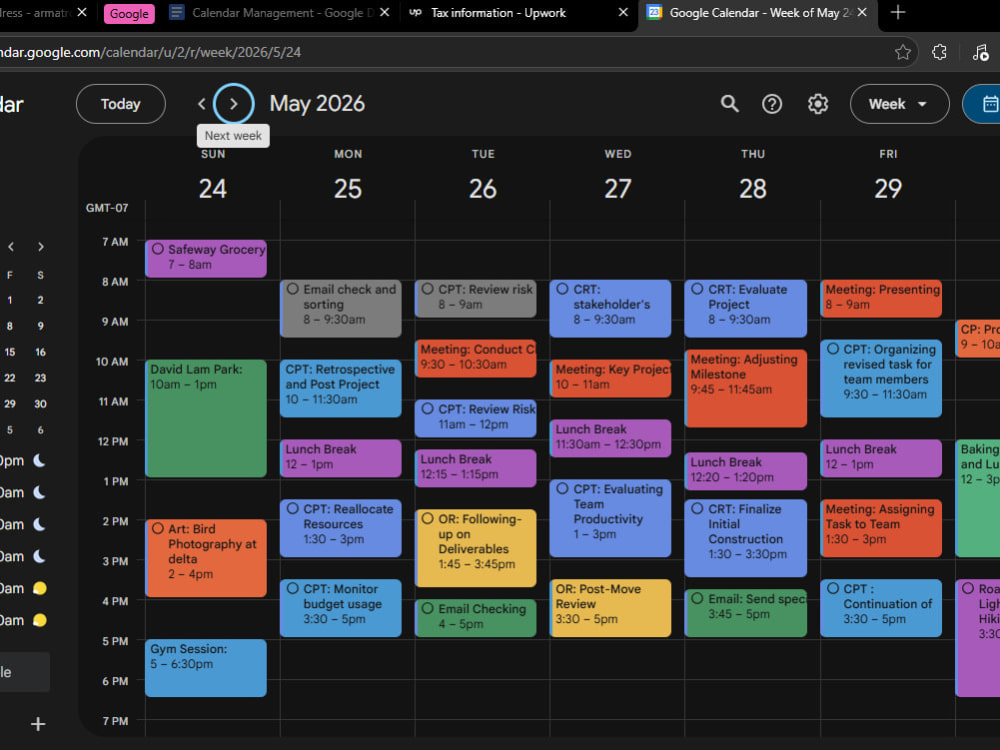Open Tuesday Lunch Break 12:15 event
This screenshot has height=750, width=1000.
[476, 468]
